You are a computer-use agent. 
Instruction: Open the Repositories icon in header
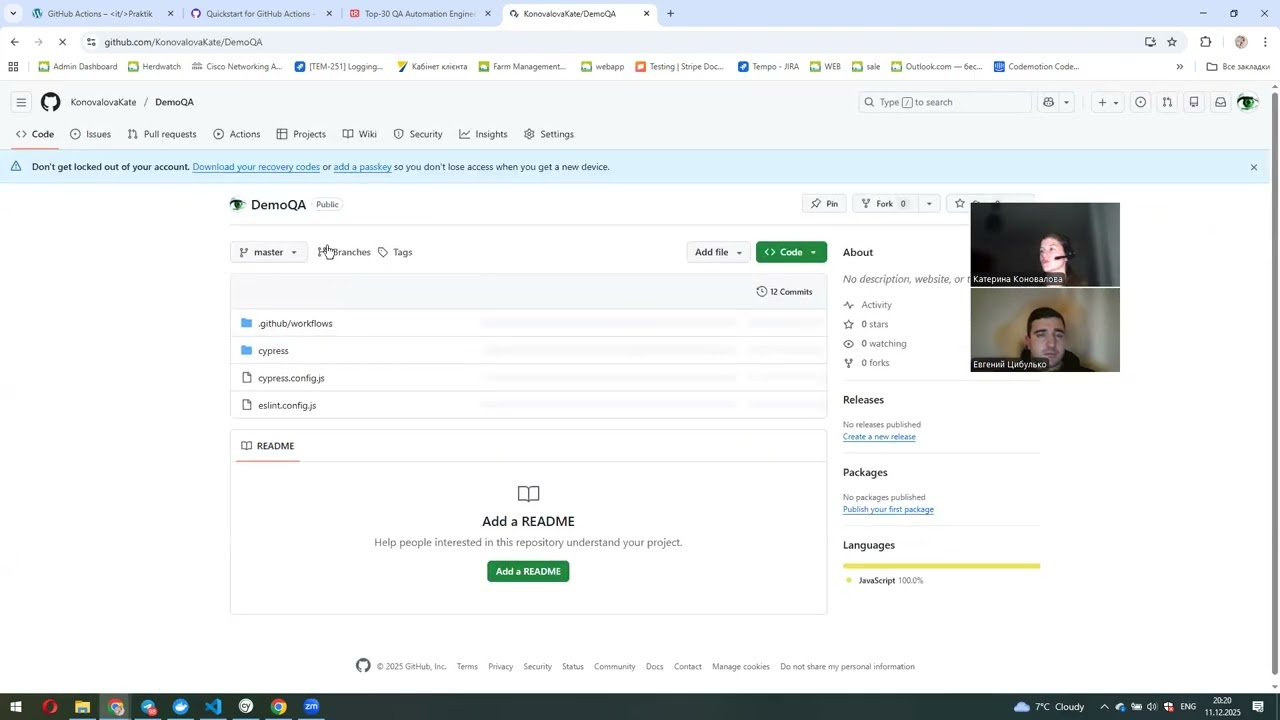pos(1194,102)
